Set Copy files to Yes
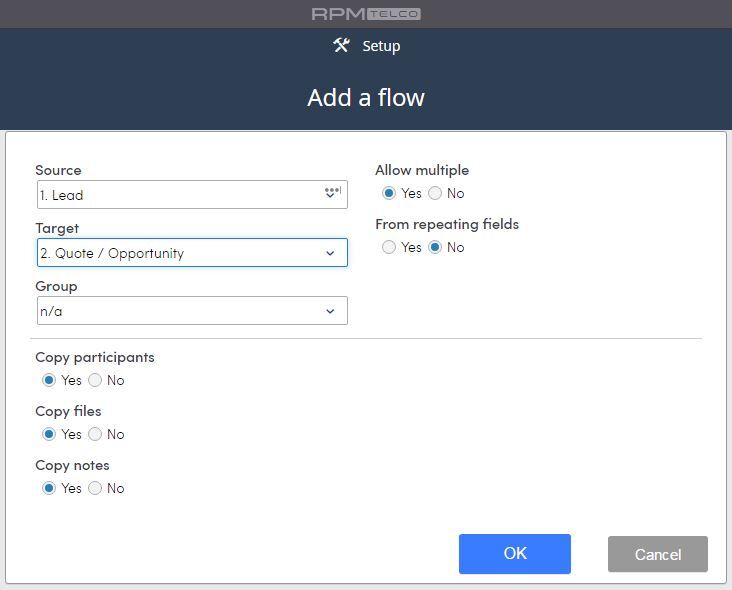Image resolution: width=732 pixels, height=590 pixels. 49,434
